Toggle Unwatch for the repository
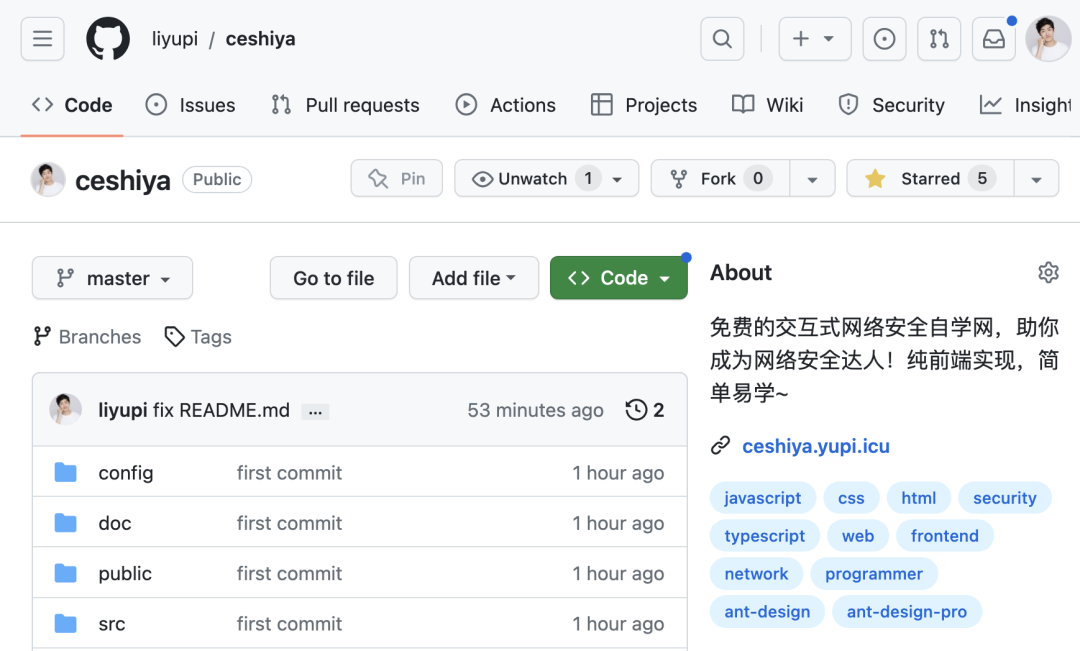The image size is (1080, 651). (532, 179)
